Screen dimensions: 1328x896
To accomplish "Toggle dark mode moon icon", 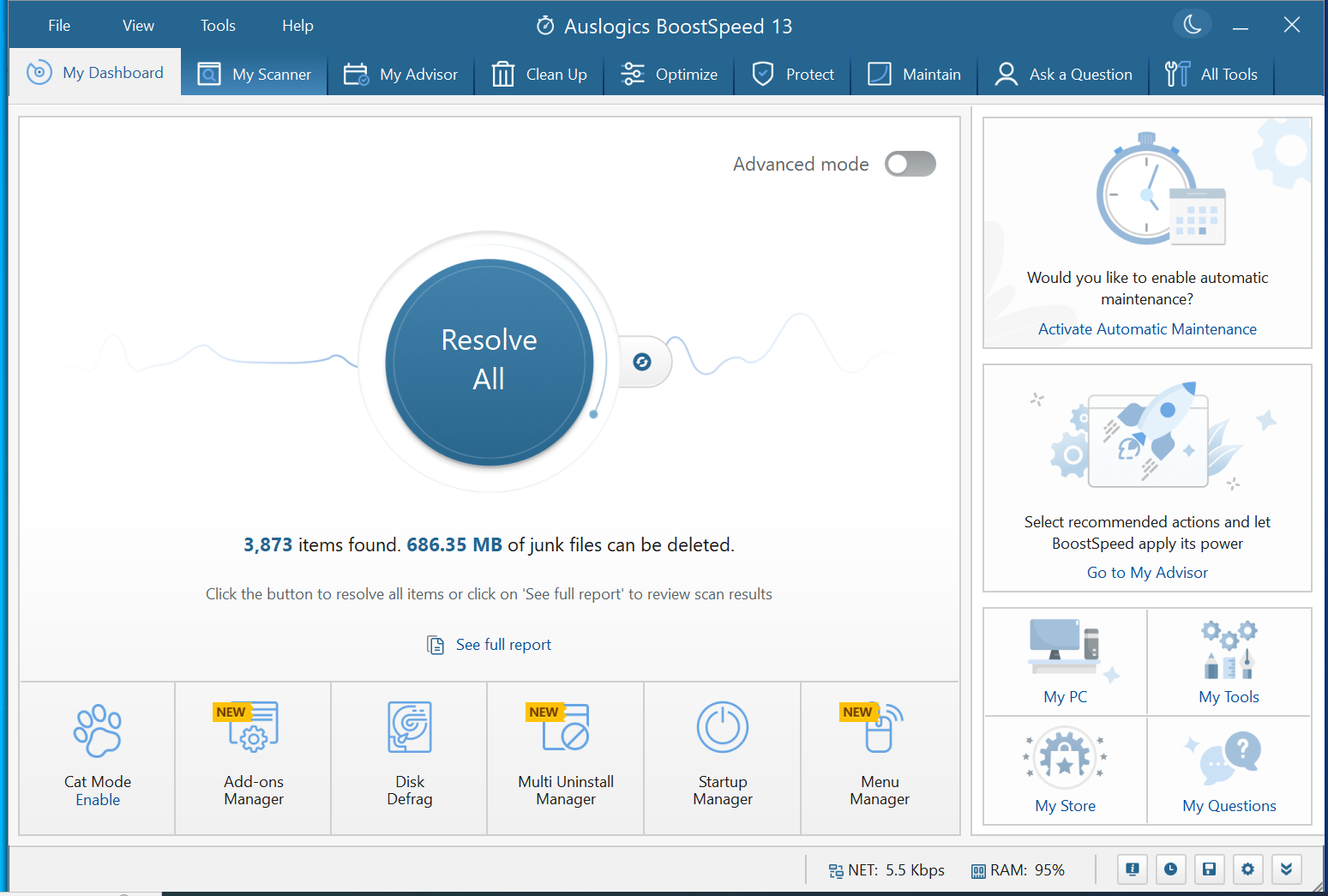I will [x=1193, y=24].
